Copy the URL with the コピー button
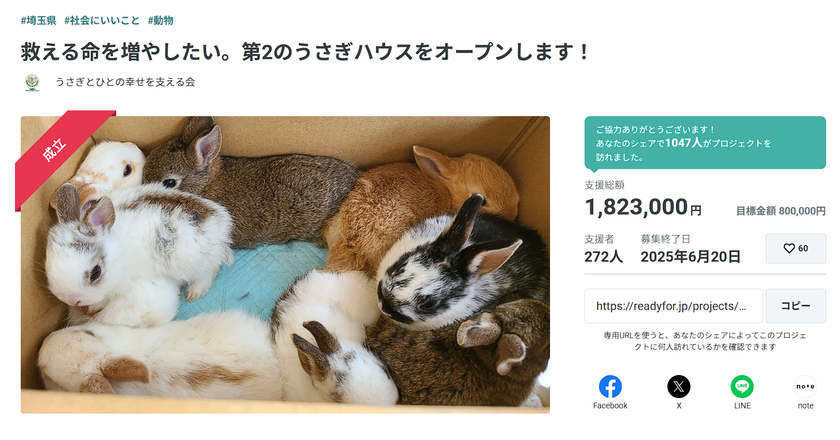 pos(796,305)
